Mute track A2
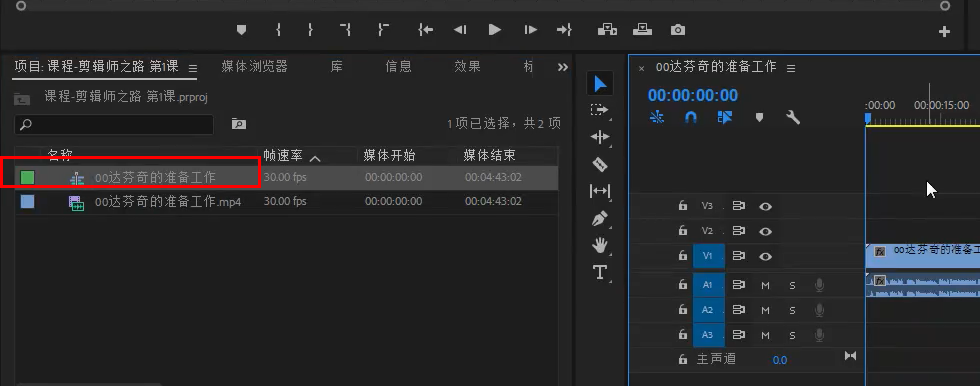 click(x=765, y=310)
